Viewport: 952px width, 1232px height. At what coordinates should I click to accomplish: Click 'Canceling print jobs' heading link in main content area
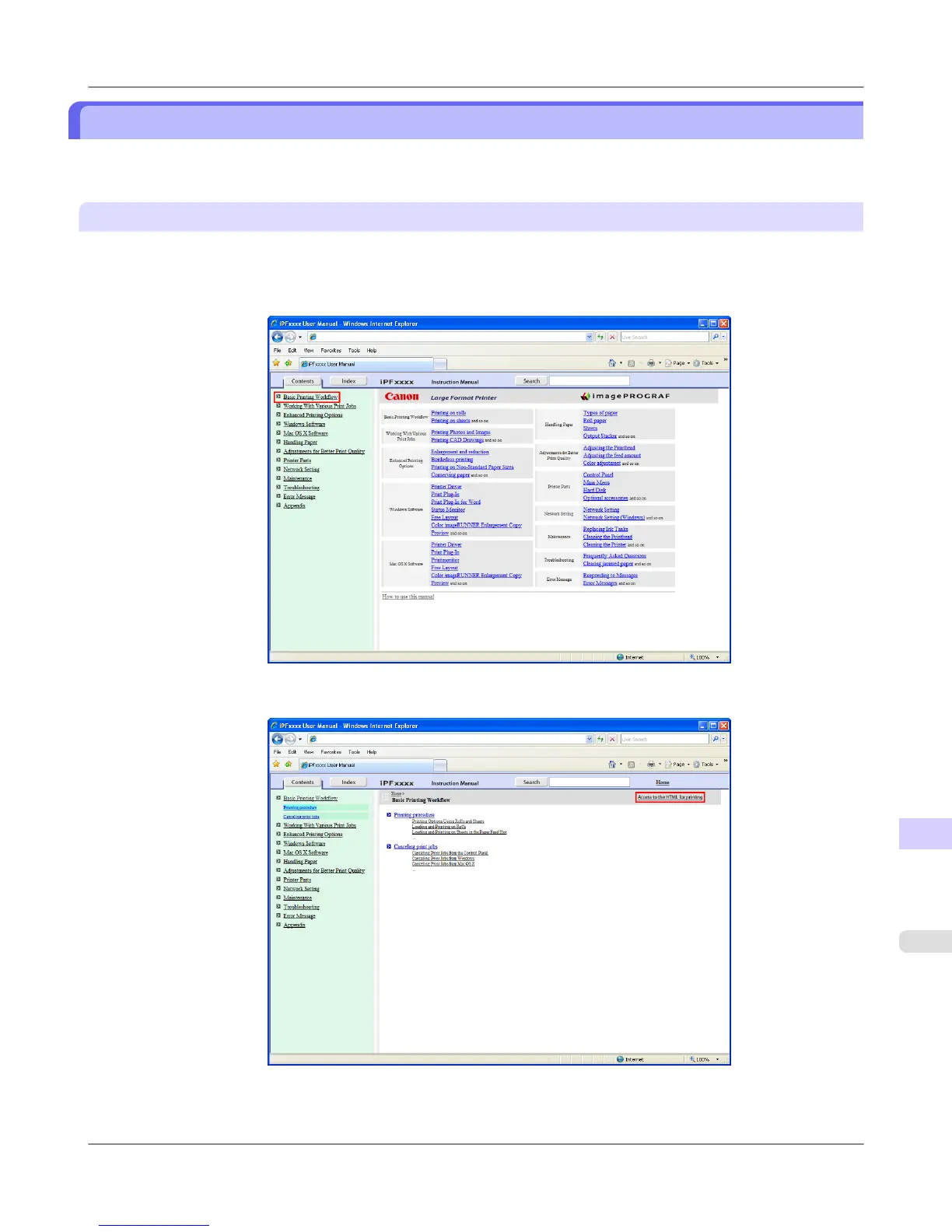coord(415,846)
